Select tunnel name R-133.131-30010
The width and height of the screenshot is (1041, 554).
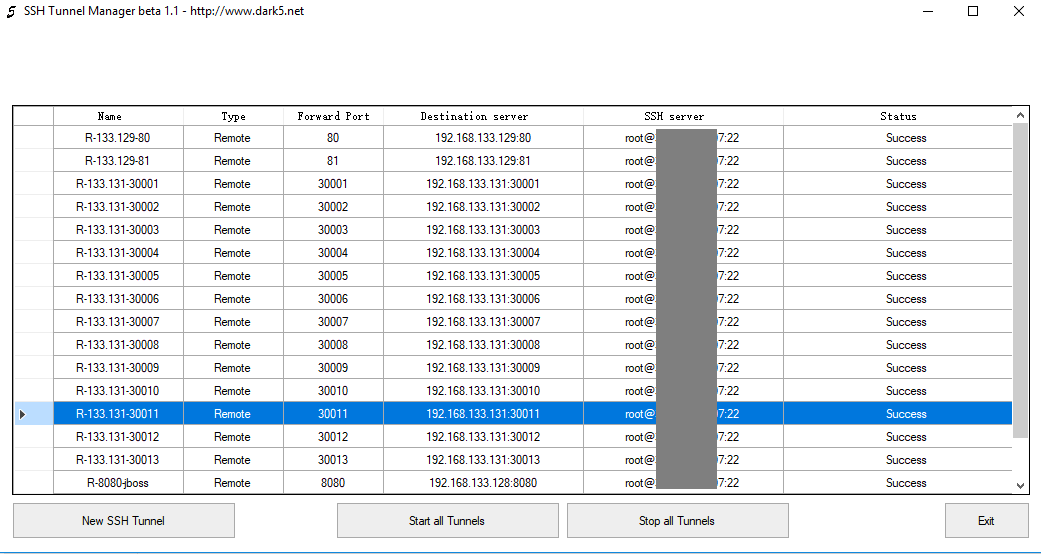[x=118, y=391]
